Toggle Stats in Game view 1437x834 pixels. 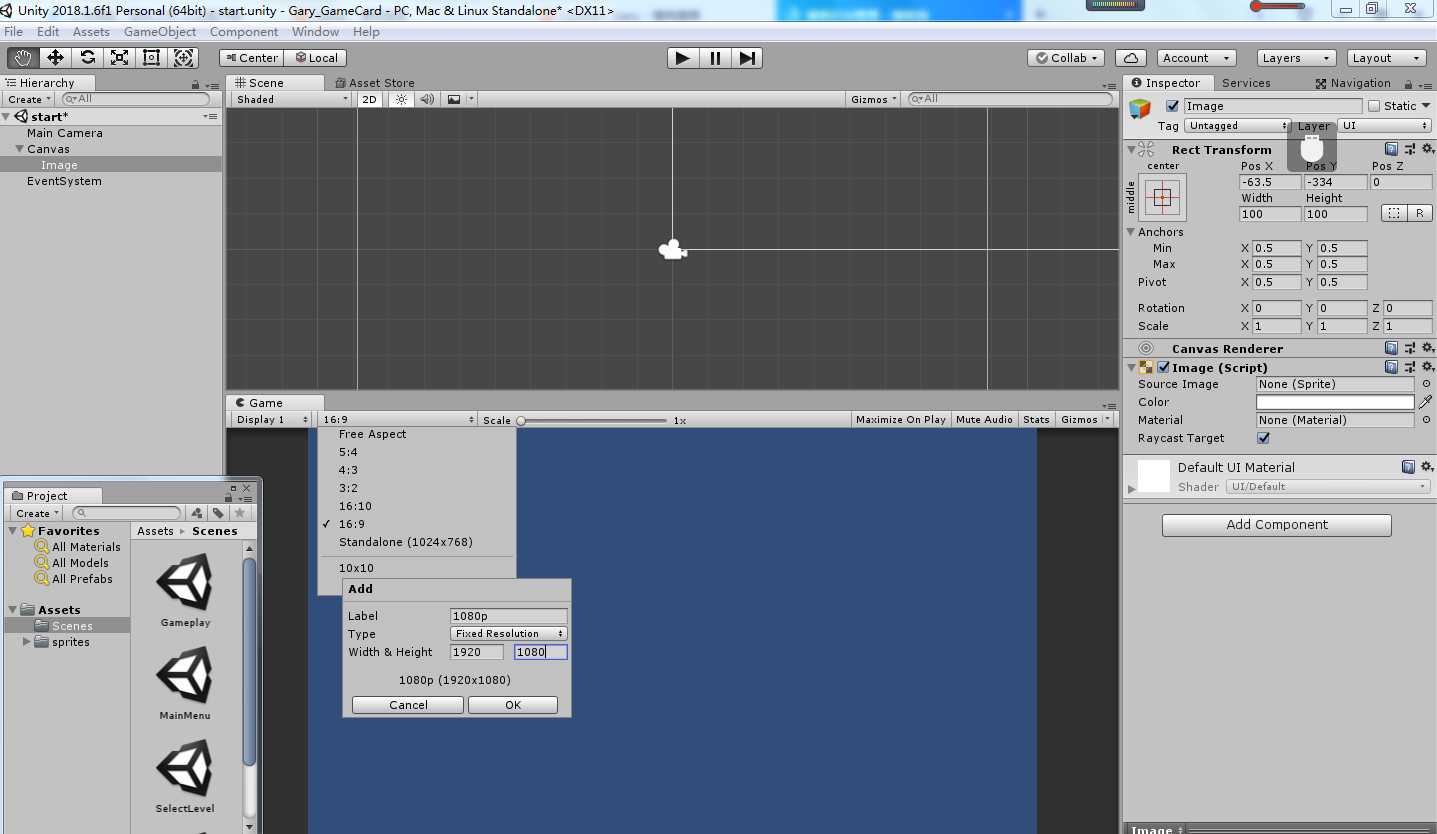1036,419
